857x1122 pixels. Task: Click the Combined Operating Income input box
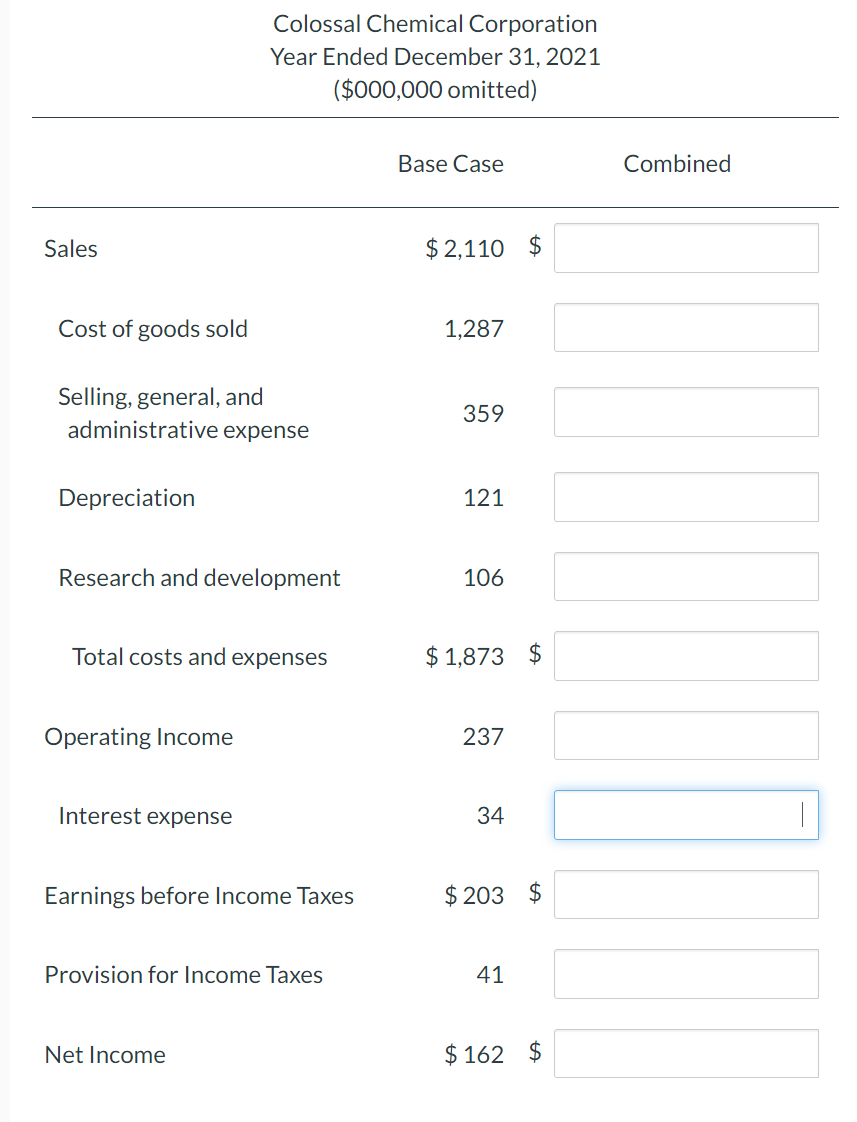click(686, 735)
